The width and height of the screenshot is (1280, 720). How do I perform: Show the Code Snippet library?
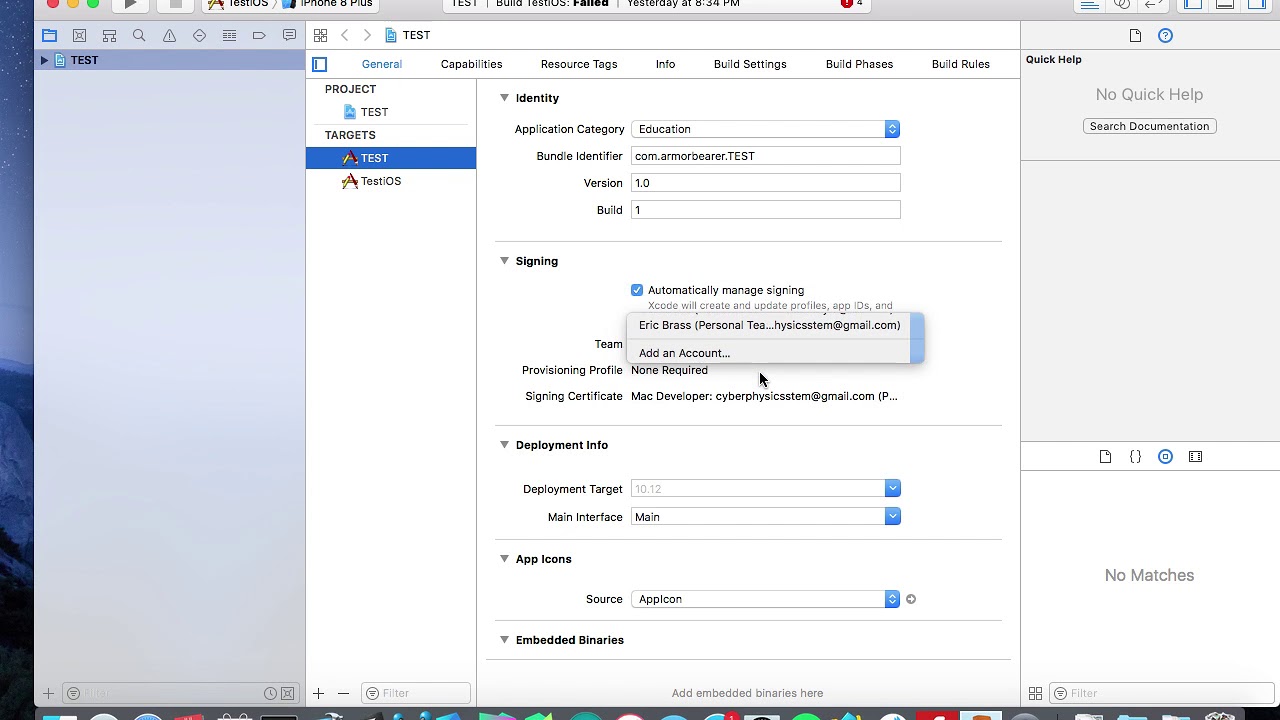point(1135,457)
